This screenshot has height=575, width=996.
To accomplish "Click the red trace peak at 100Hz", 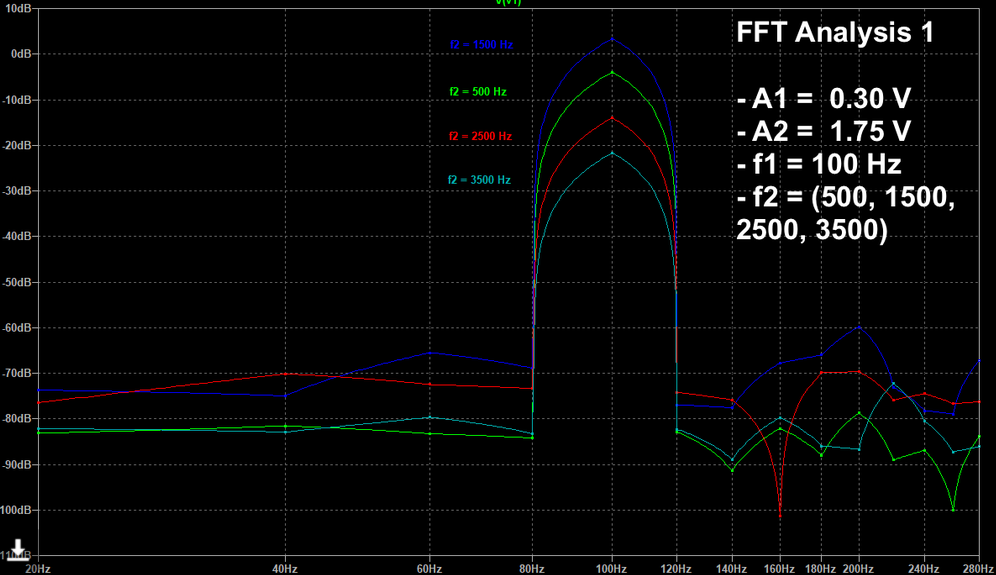I will [x=612, y=118].
